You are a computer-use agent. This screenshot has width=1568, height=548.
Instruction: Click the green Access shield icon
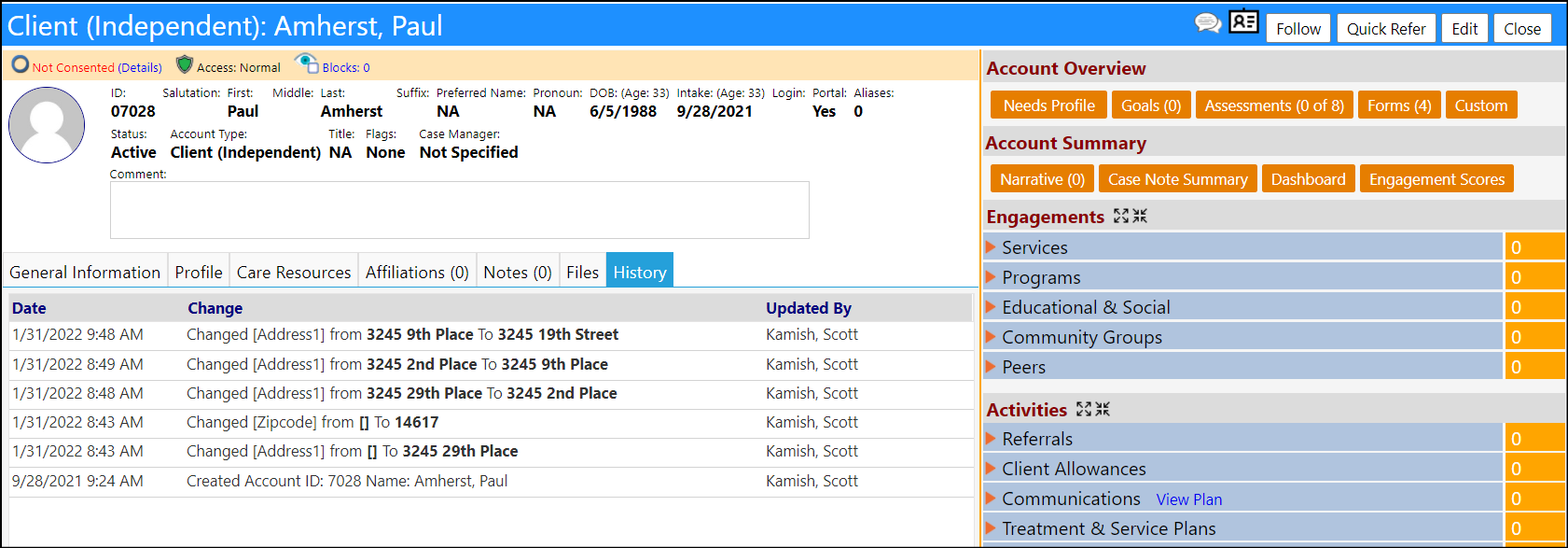click(185, 64)
